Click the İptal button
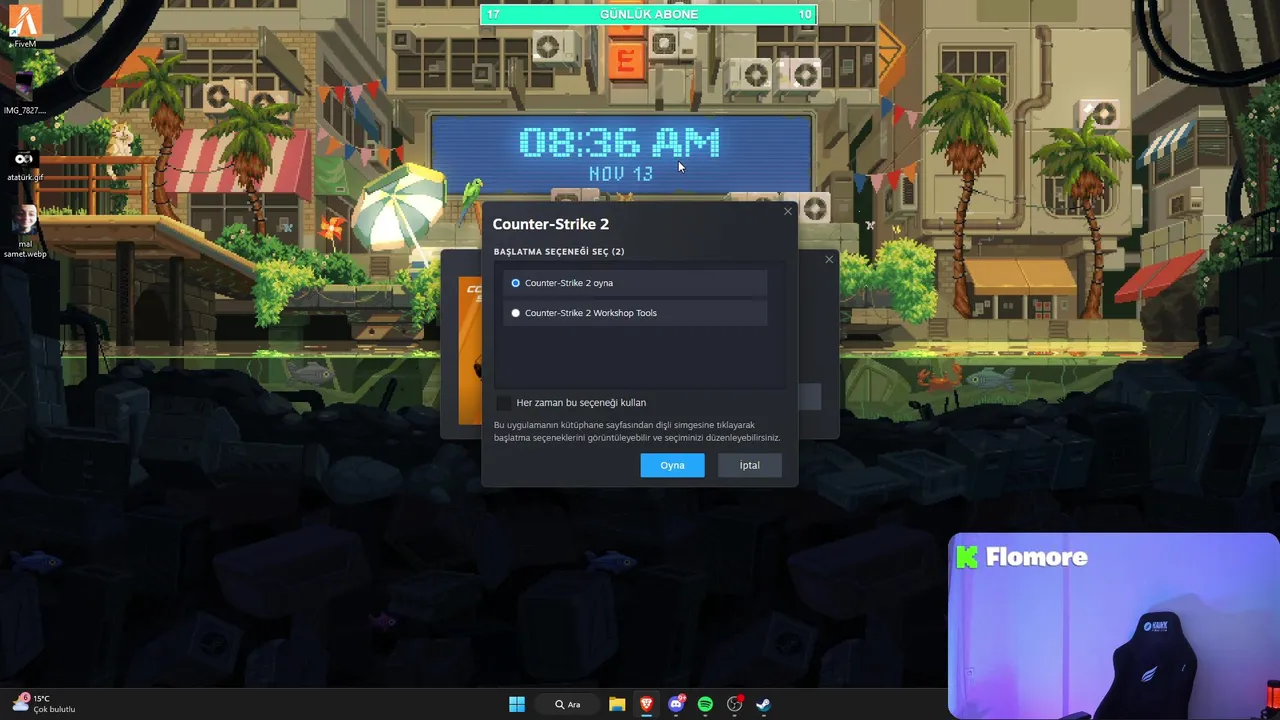 pyautogui.click(x=750, y=465)
